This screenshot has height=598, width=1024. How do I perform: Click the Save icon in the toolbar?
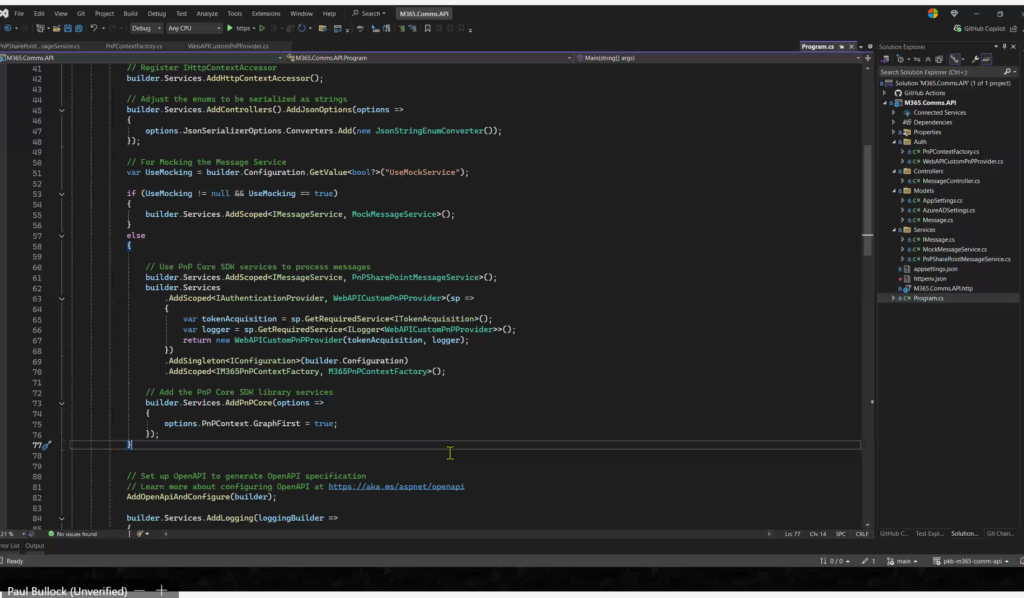pos(68,28)
